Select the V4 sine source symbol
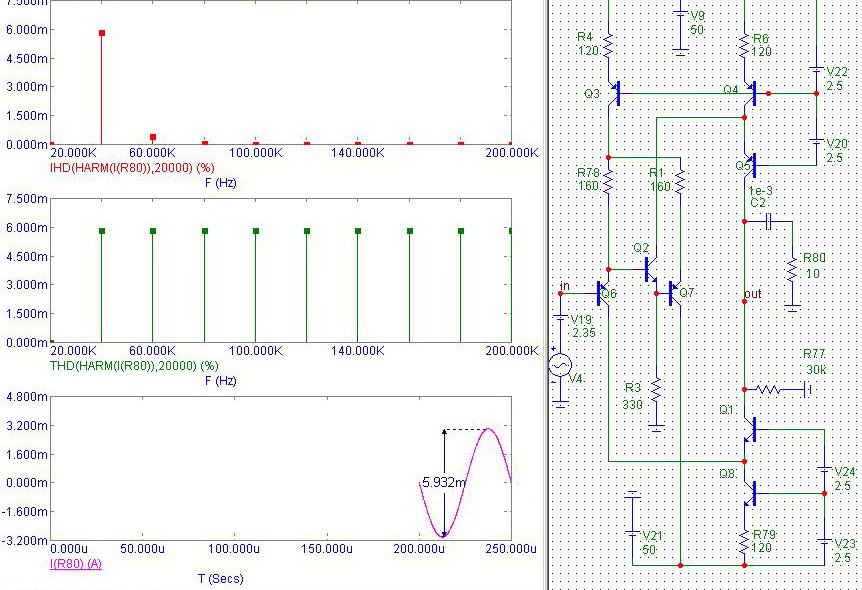The image size is (862, 590). coord(560,365)
